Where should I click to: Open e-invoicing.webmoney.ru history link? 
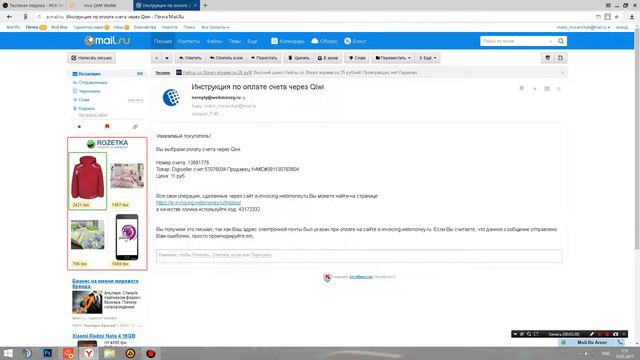click(198, 202)
